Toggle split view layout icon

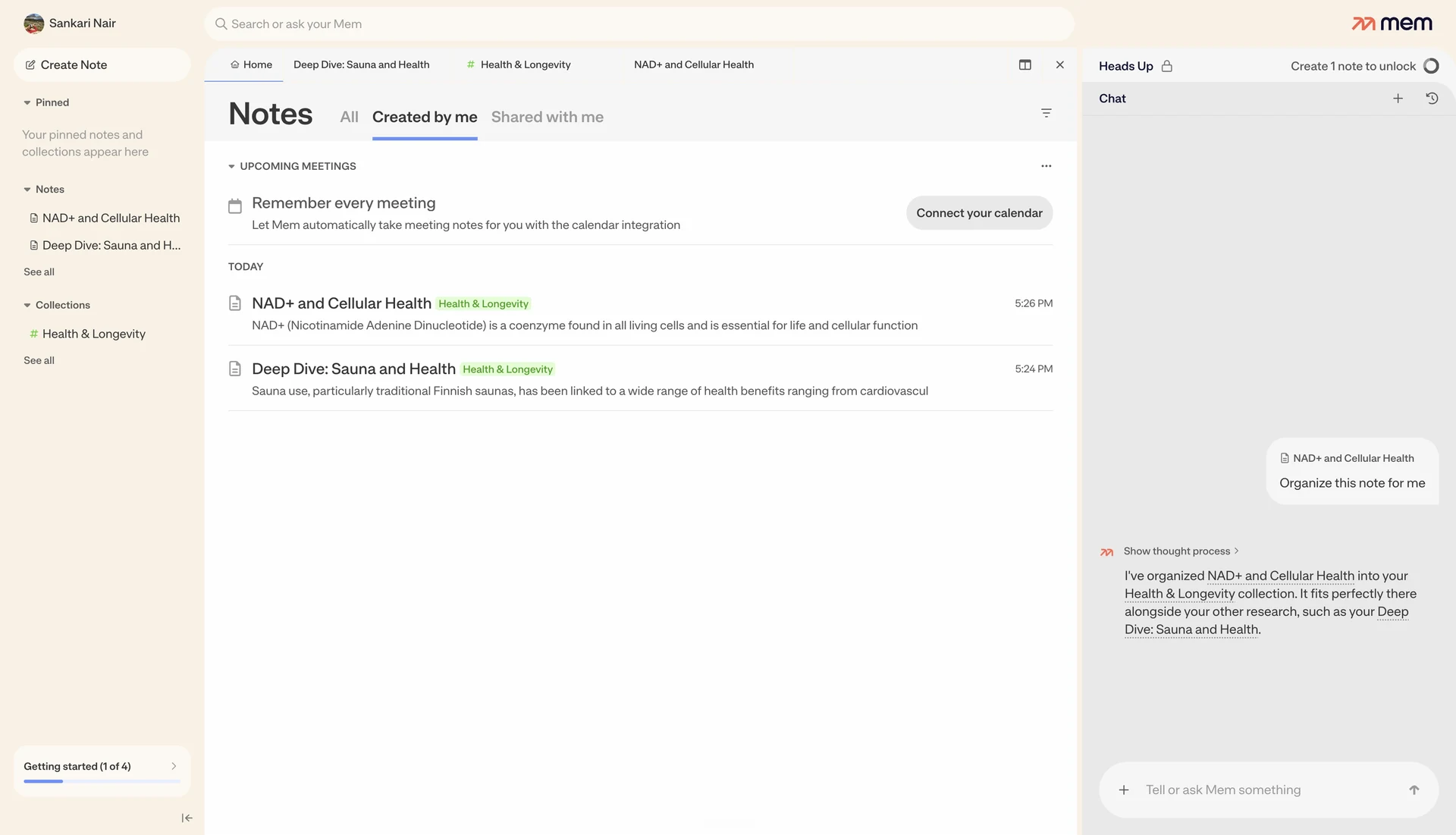pos(1025,65)
